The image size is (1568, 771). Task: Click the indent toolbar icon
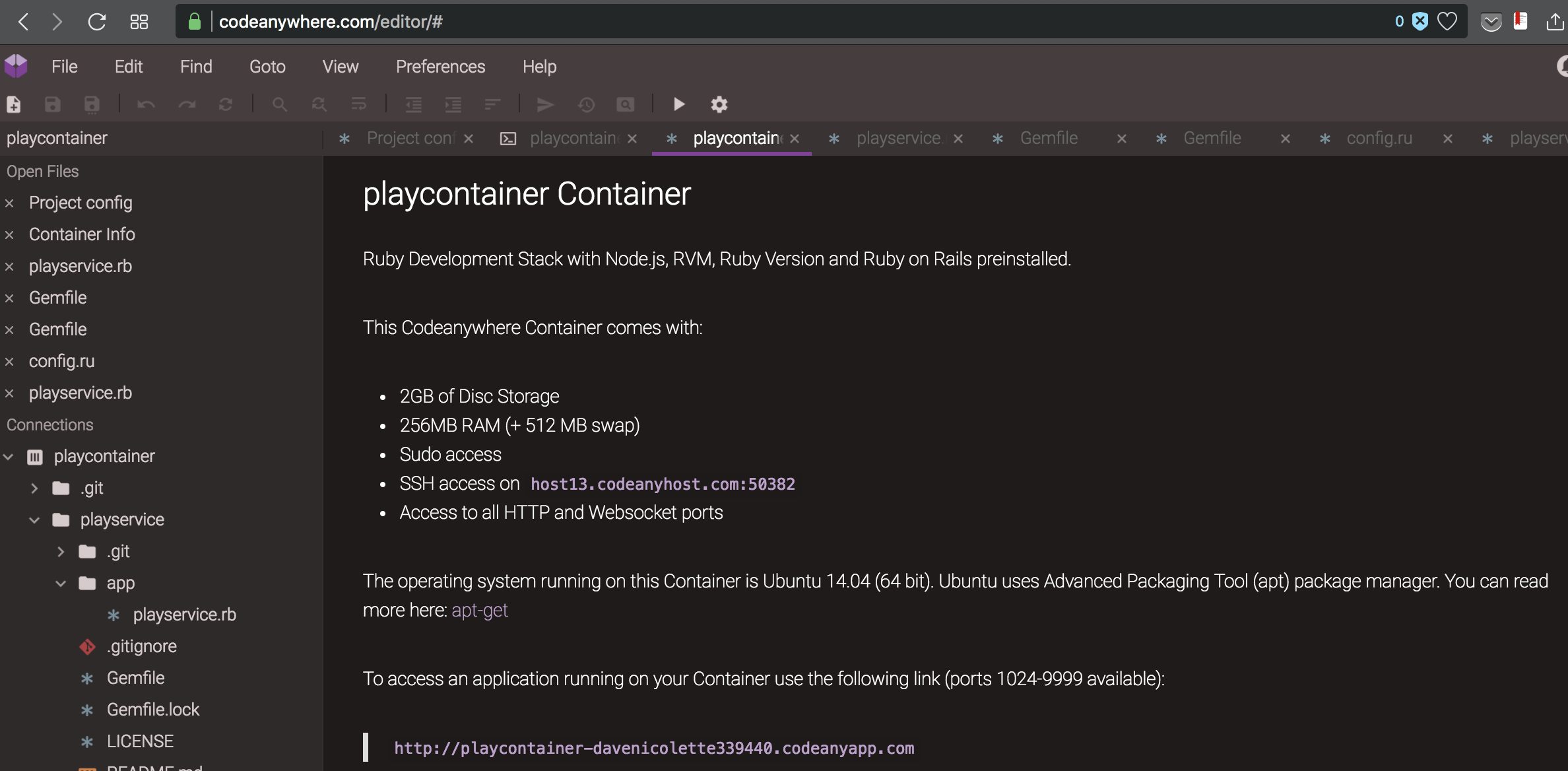pos(453,104)
